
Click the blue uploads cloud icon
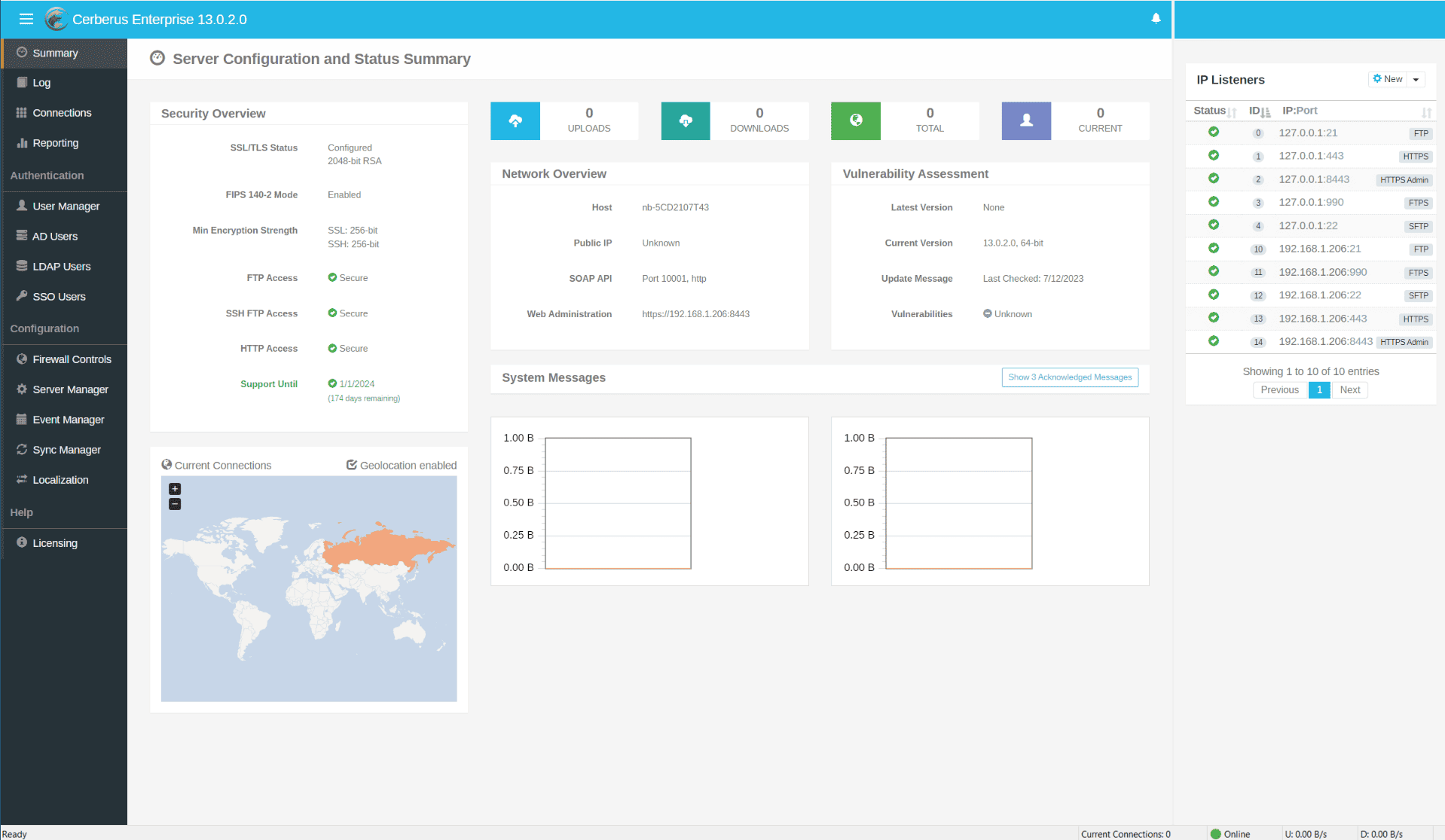point(515,121)
